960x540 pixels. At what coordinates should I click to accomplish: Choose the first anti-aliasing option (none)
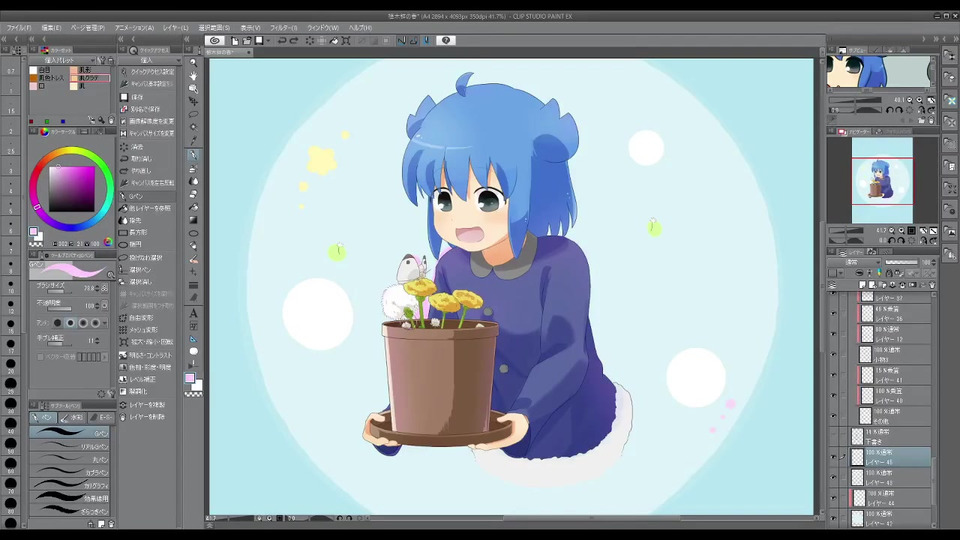(x=58, y=323)
